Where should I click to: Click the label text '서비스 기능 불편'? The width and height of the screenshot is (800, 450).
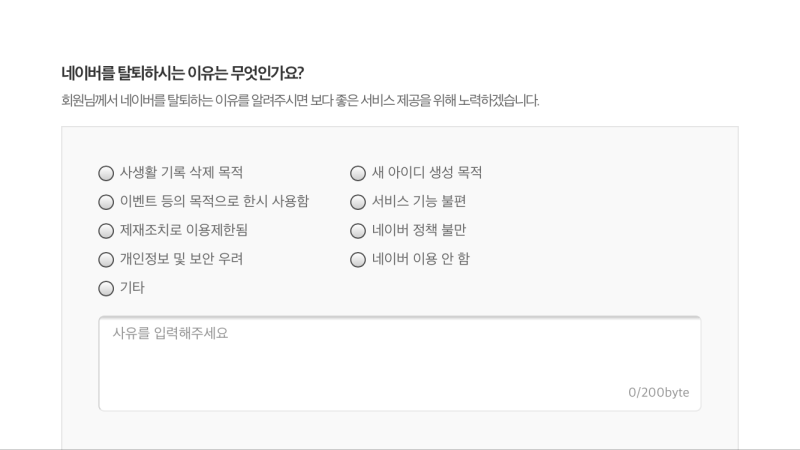click(x=419, y=201)
